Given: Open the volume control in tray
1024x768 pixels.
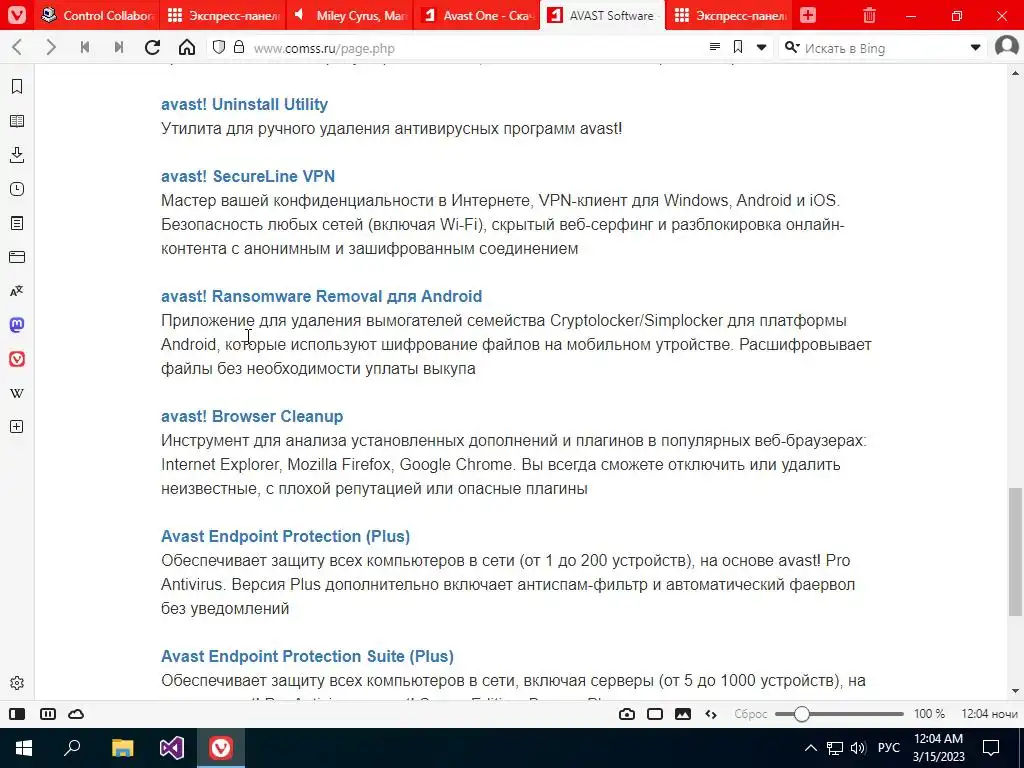Looking at the screenshot, I should 857,748.
